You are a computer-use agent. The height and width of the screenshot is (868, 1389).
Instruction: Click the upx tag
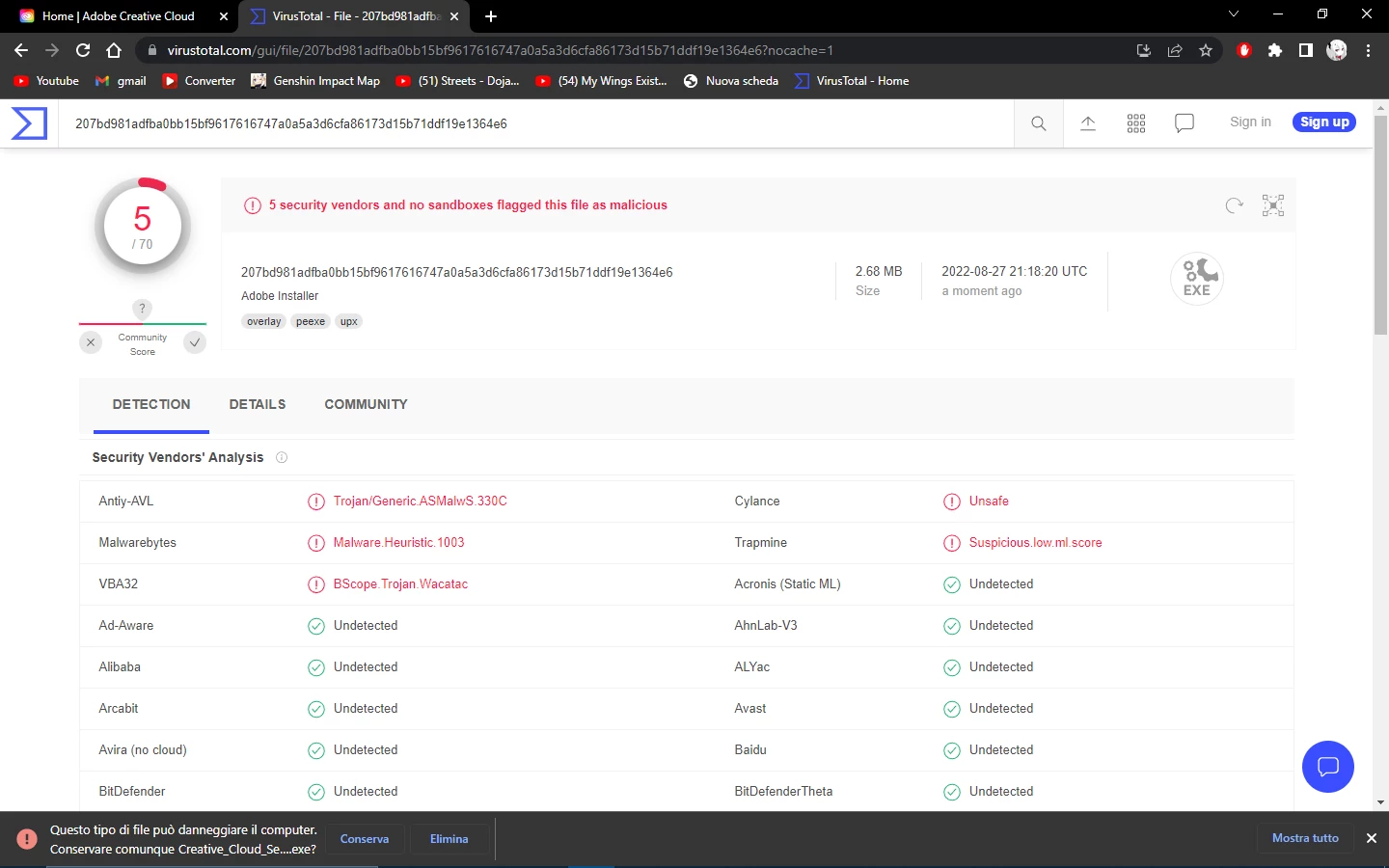[x=348, y=322]
